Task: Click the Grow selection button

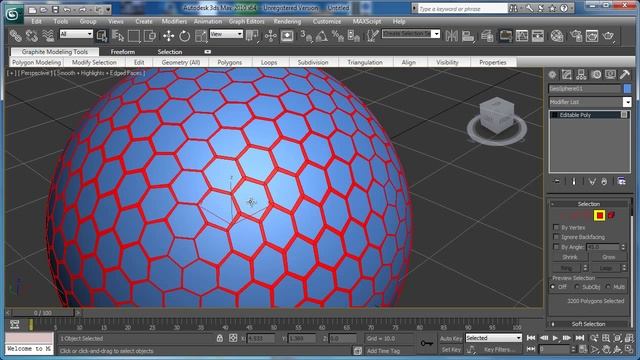Action: [609, 257]
